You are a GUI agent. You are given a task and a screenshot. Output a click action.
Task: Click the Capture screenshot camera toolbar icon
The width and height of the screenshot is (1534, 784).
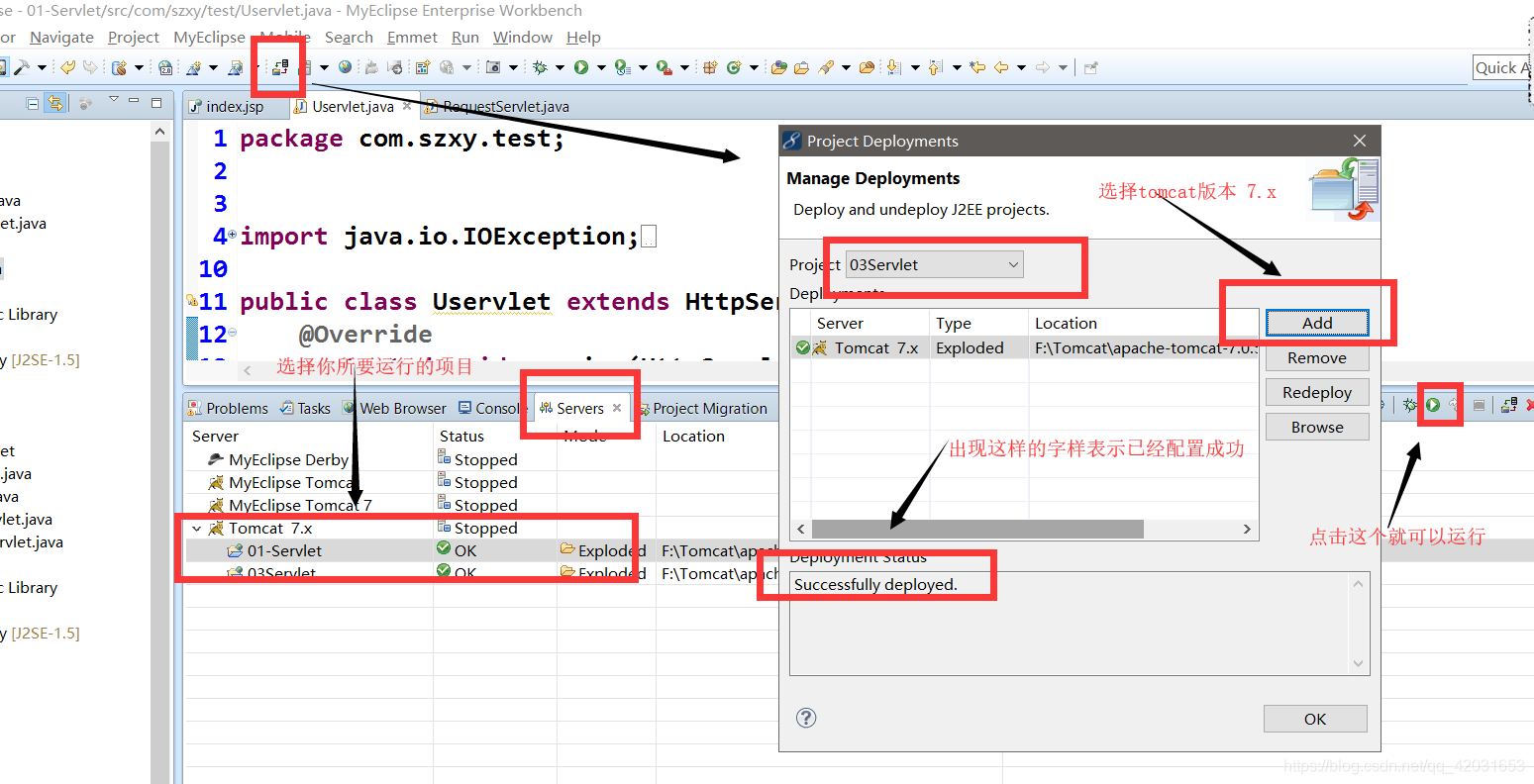[x=492, y=67]
